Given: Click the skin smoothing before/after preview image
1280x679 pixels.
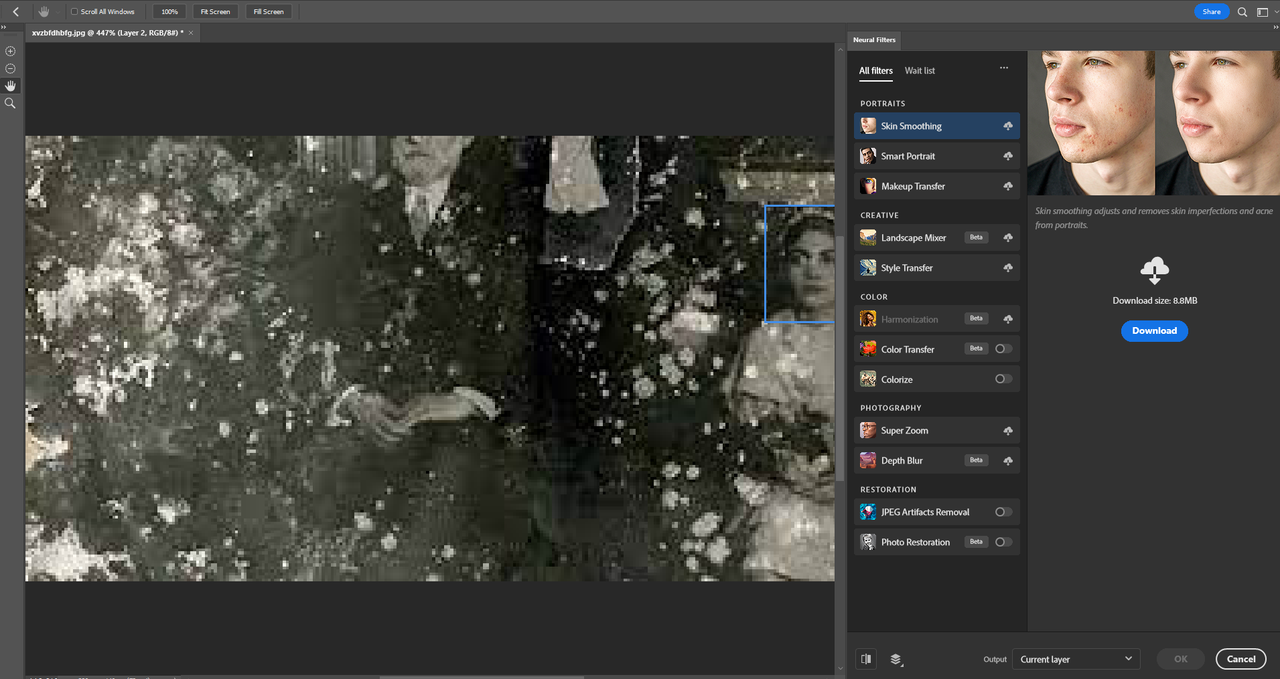Looking at the screenshot, I should click(1154, 123).
